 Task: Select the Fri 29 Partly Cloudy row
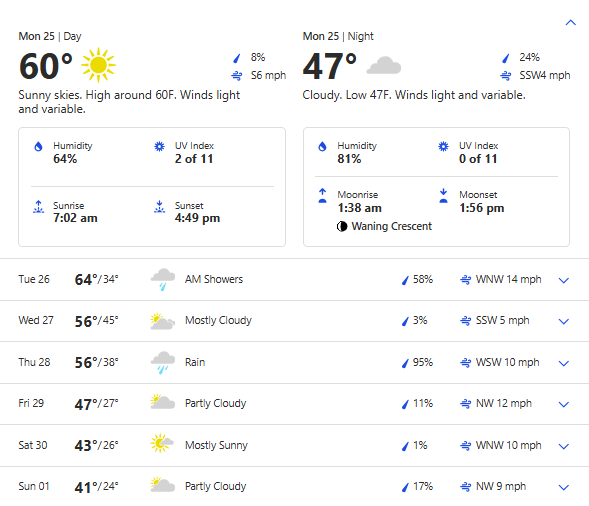(294, 404)
